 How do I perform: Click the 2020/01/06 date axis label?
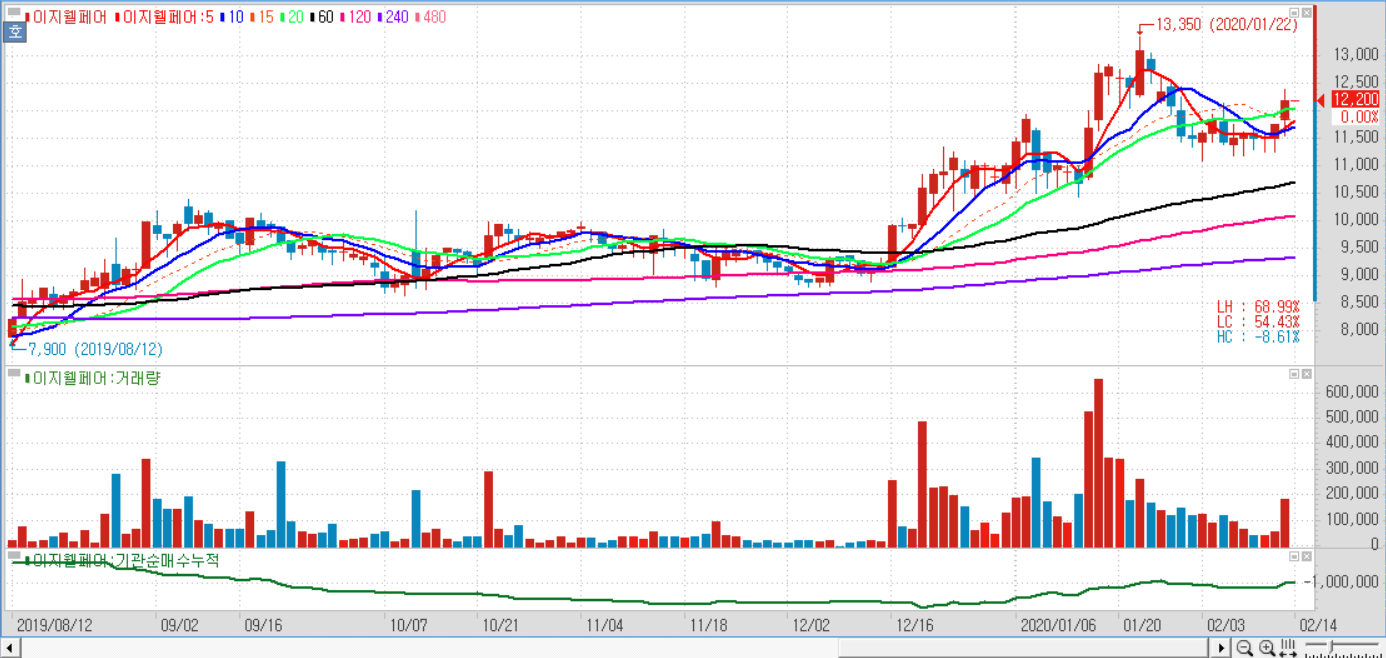[1058, 625]
